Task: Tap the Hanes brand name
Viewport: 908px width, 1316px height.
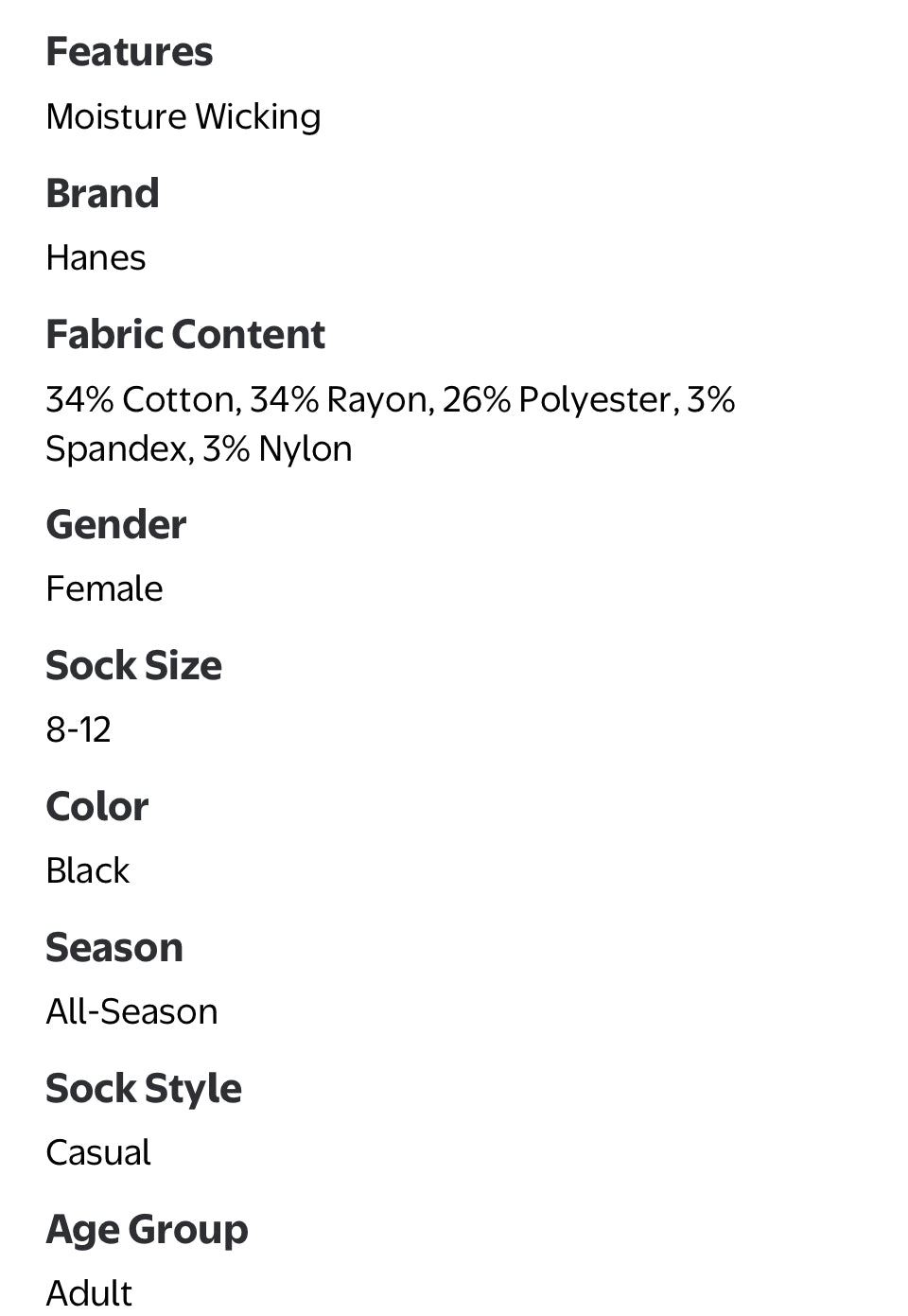Action: coord(96,258)
